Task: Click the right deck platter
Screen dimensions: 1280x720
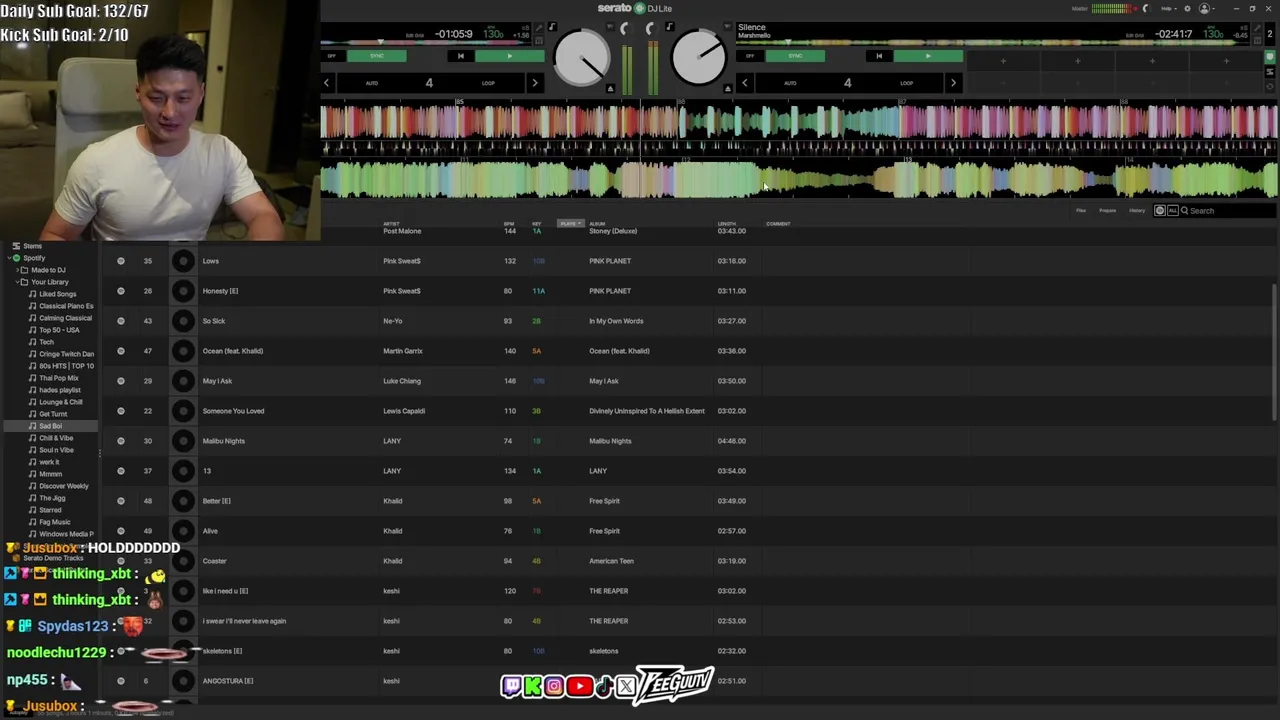Action: point(699,58)
